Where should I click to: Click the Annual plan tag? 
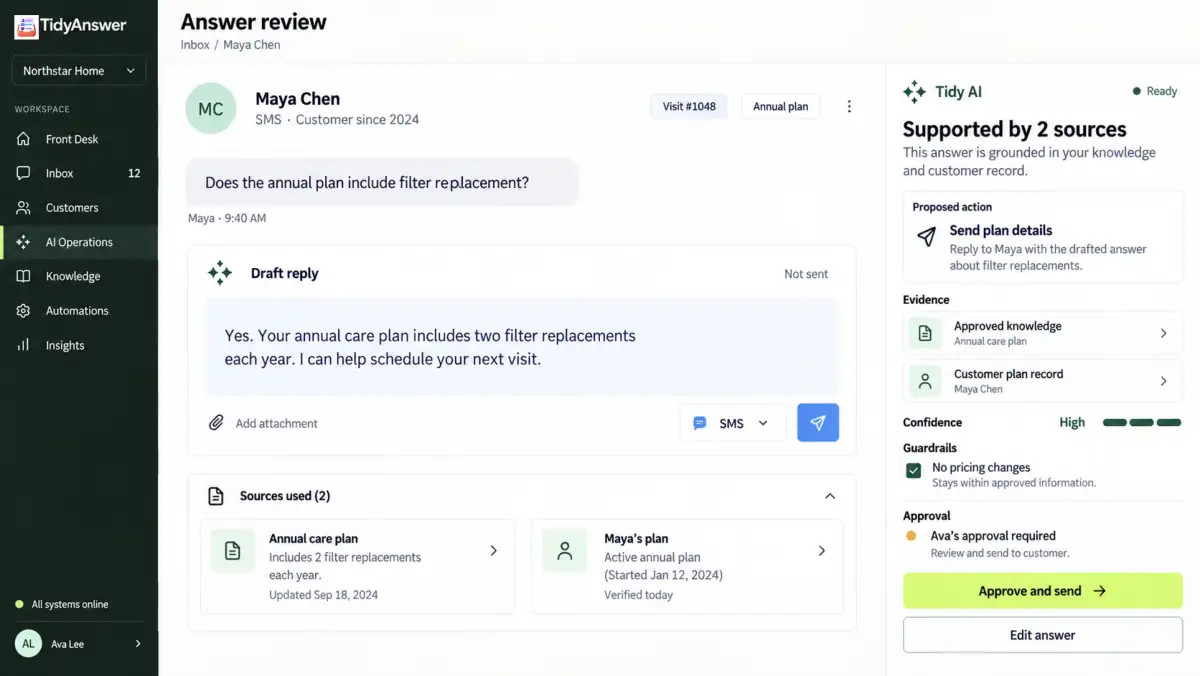(780, 106)
